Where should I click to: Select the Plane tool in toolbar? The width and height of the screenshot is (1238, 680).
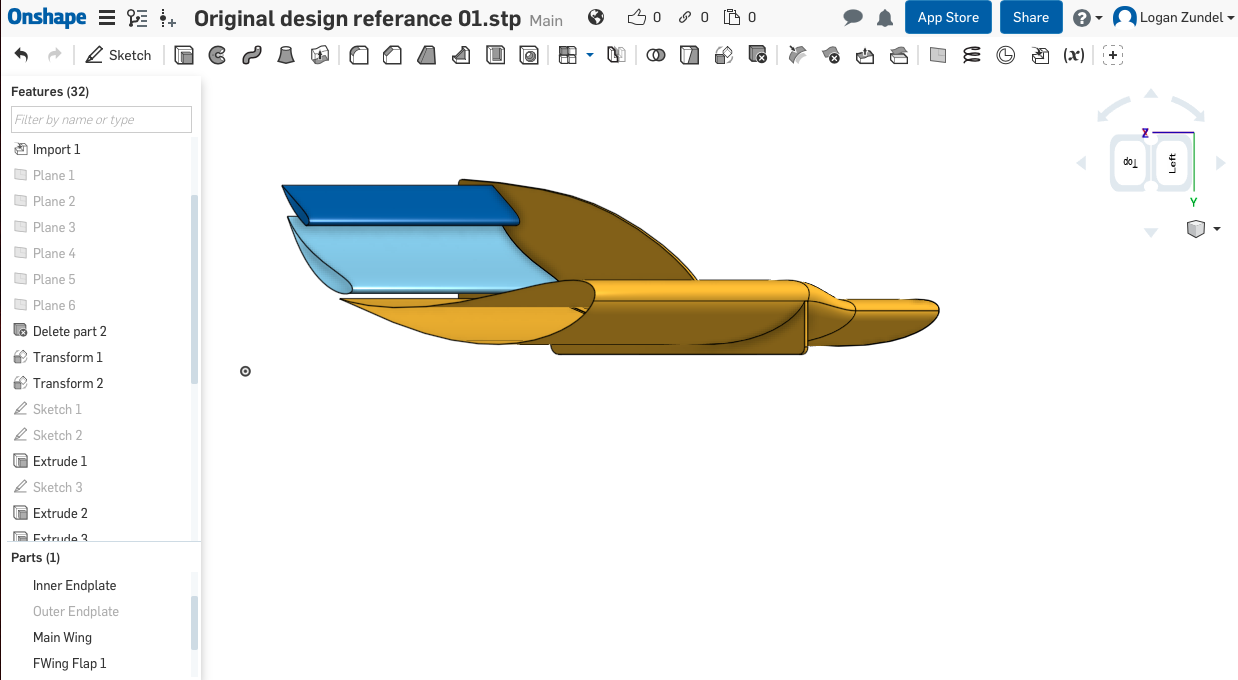point(938,55)
